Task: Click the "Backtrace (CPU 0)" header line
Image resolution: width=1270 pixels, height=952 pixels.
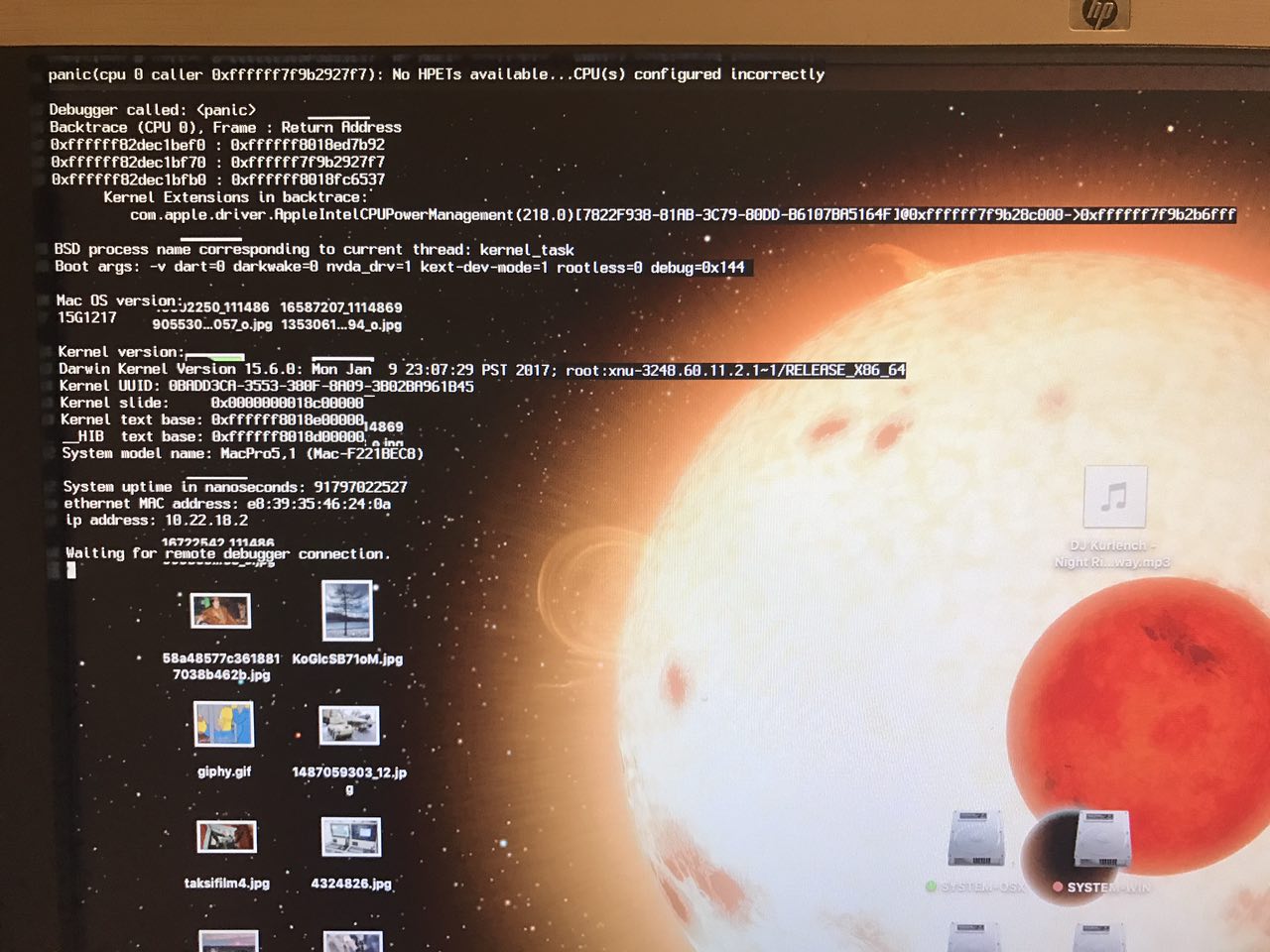Action: pos(225,127)
